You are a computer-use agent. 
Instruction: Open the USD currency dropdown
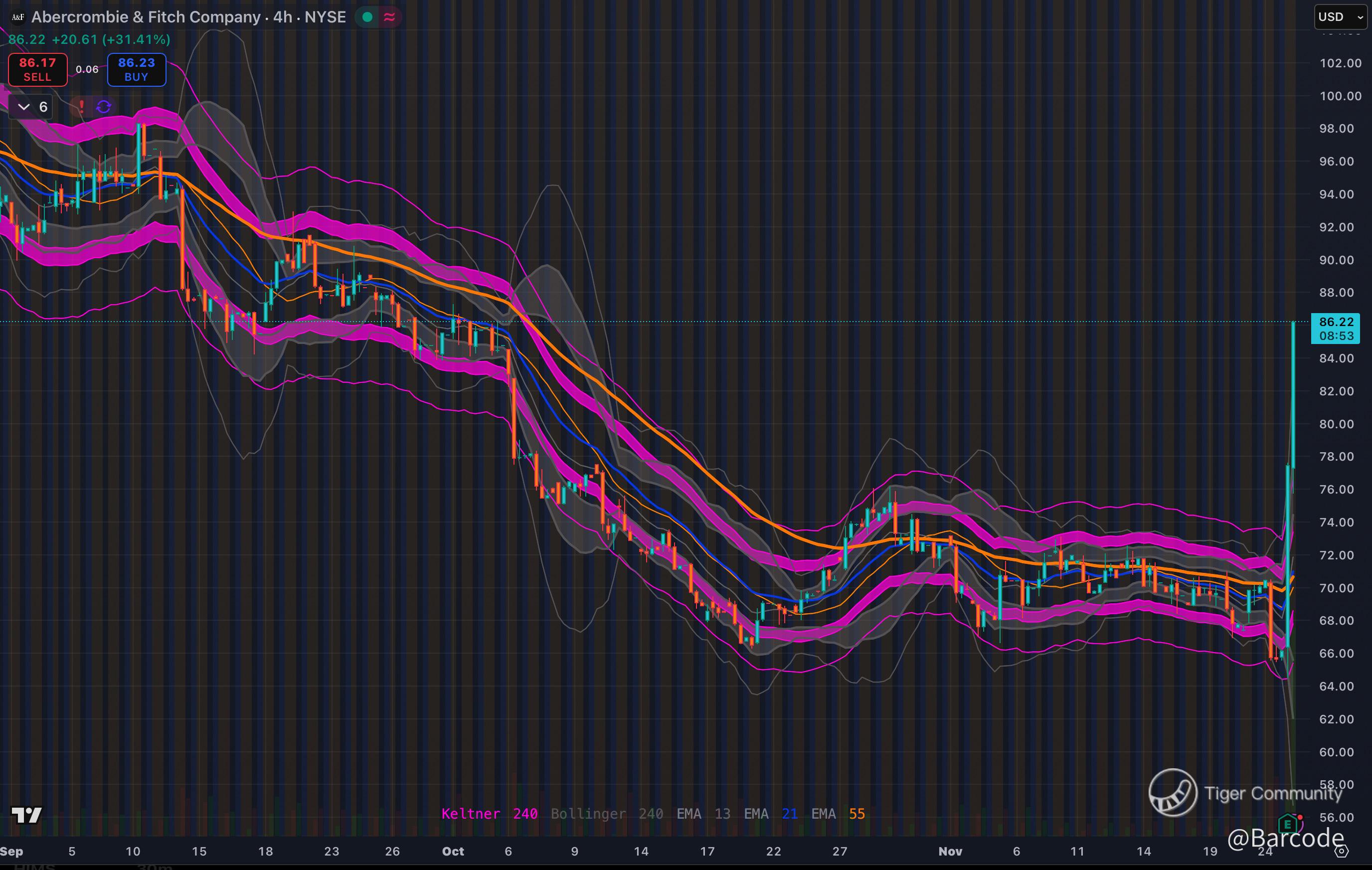pos(1340,17)
